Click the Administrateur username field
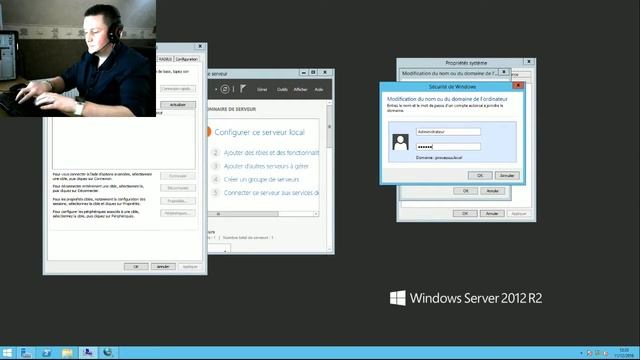640x360 pixels. tap(448, 132)
